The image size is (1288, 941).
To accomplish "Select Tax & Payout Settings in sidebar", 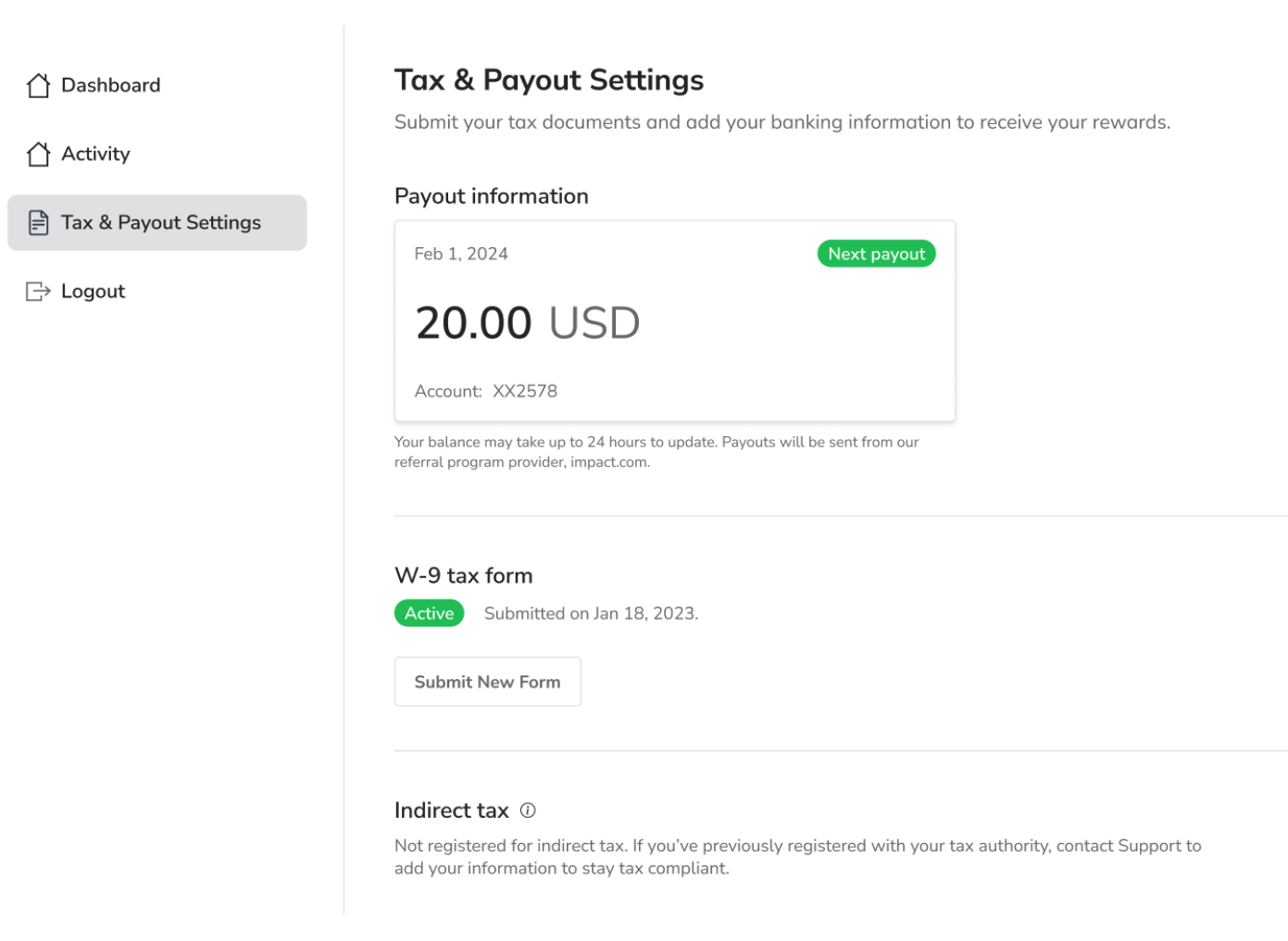I will pyautogui.click(x=157, y=222).
